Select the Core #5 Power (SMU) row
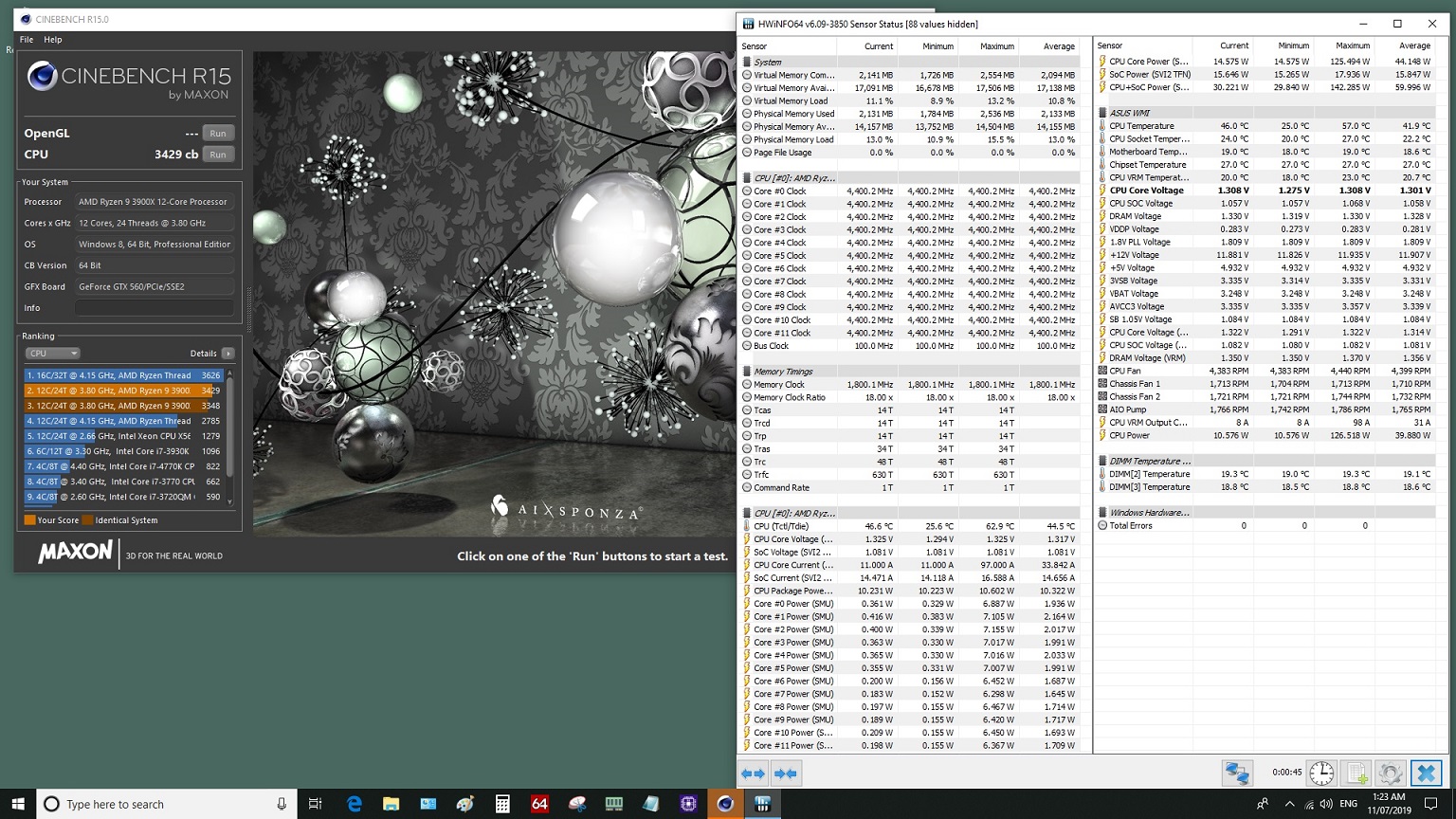Image resolution: width=1456 pixels, height=819 pixels. tap(911, 668)
